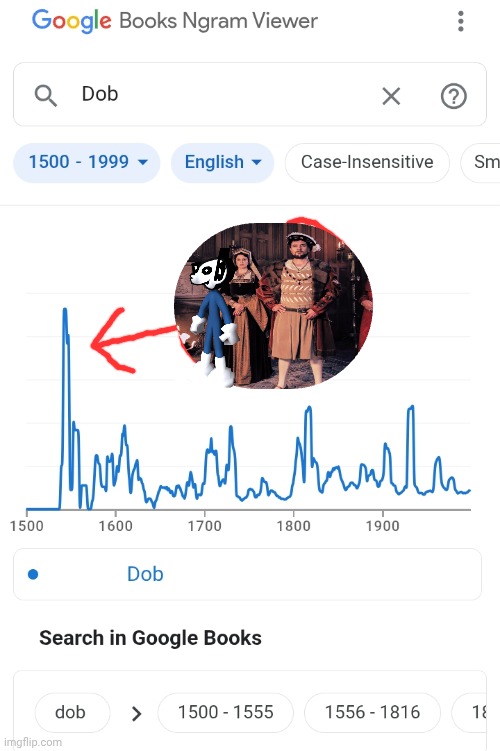Expand the 1500 - 1999 year range dropdown
This screenshot has height=751, width=500.
pos(87,162)
